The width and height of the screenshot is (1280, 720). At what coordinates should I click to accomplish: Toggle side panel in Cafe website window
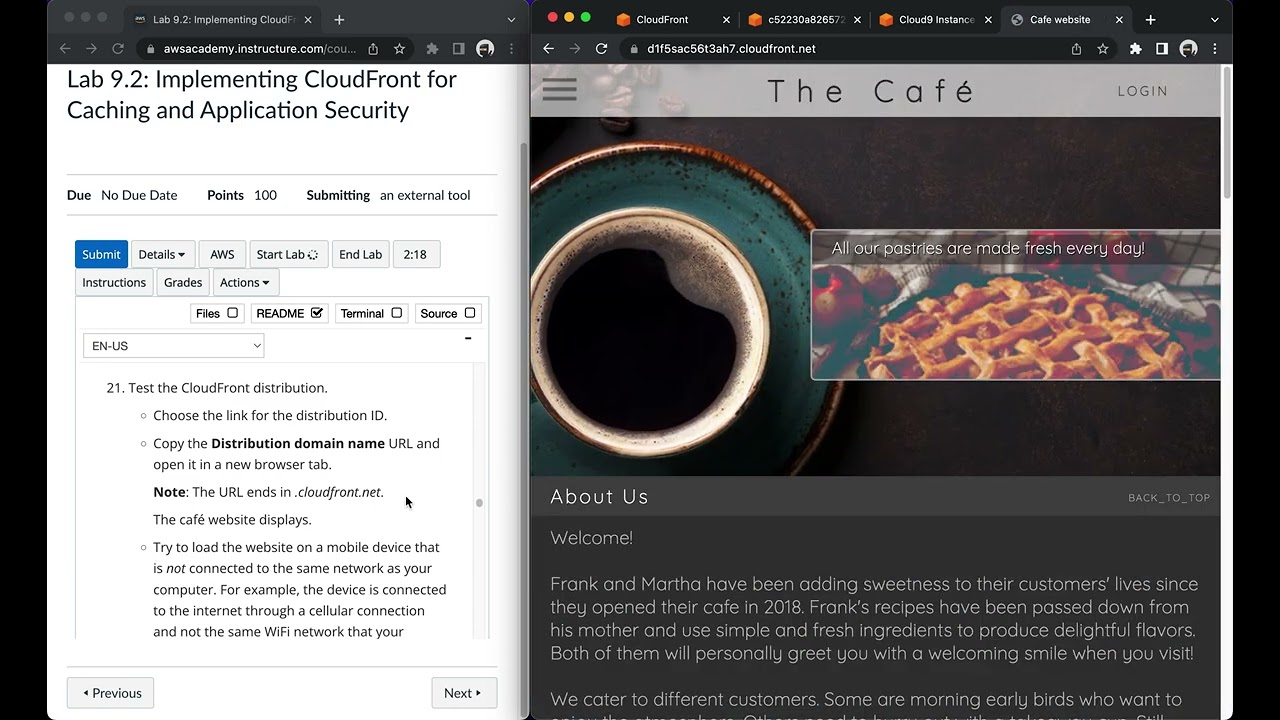[1161, 48]
